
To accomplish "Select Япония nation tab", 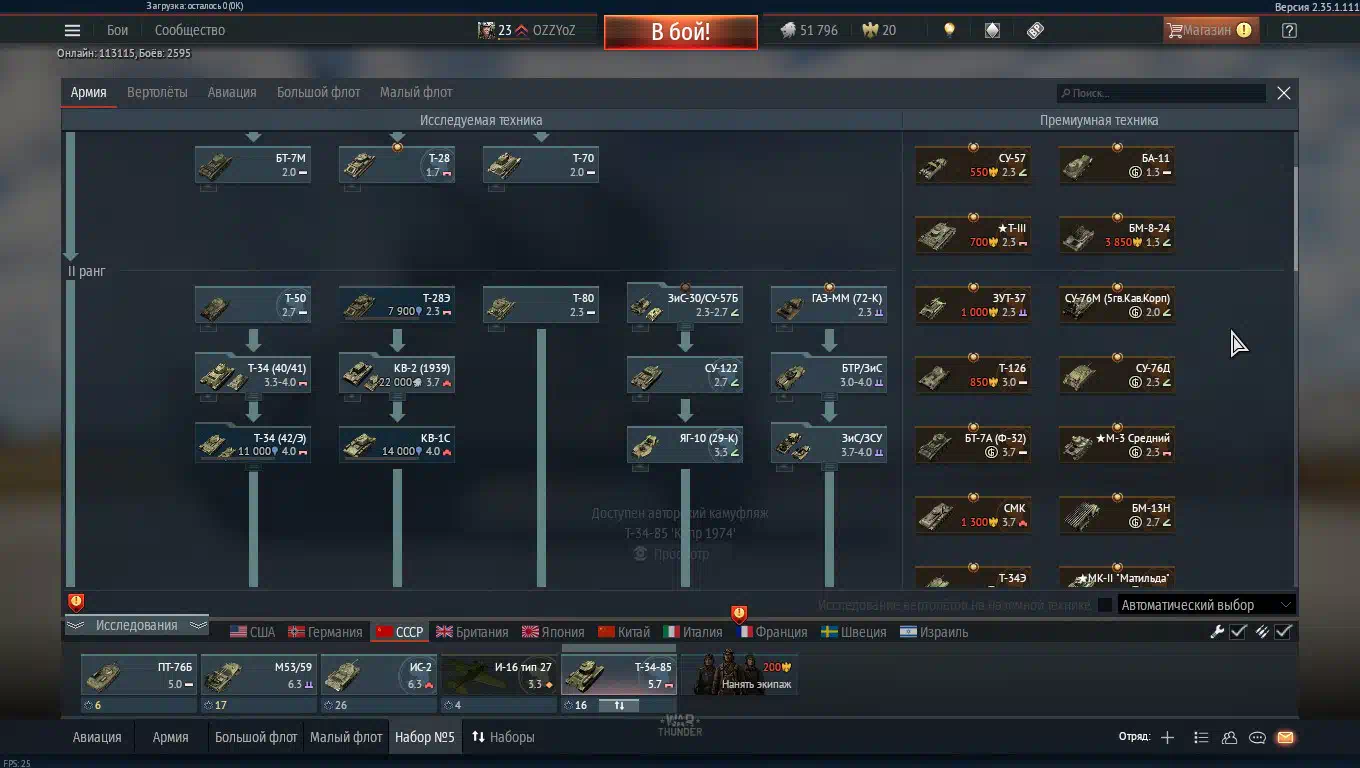I will [x=553, y=632].
